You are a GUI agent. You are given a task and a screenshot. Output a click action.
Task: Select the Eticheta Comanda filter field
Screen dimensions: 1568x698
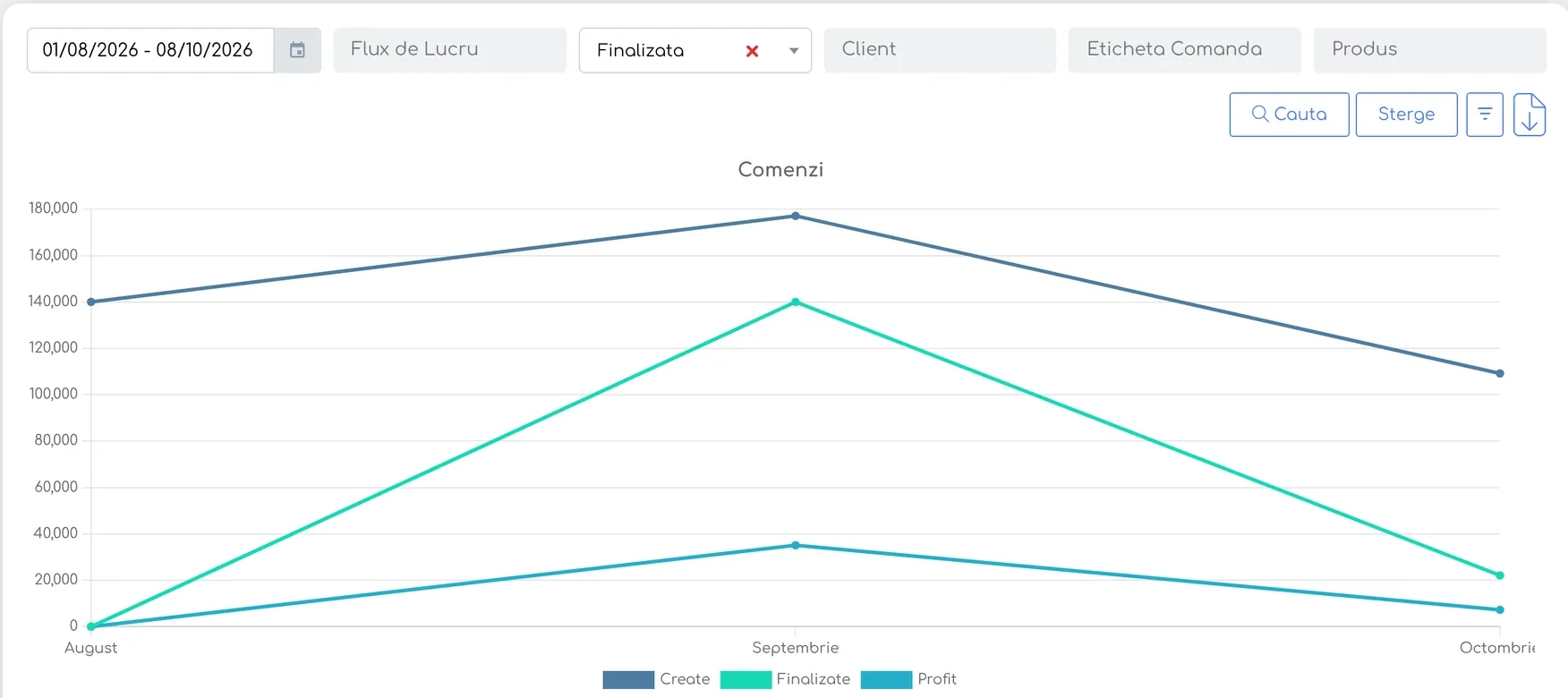pos(1184,50)
